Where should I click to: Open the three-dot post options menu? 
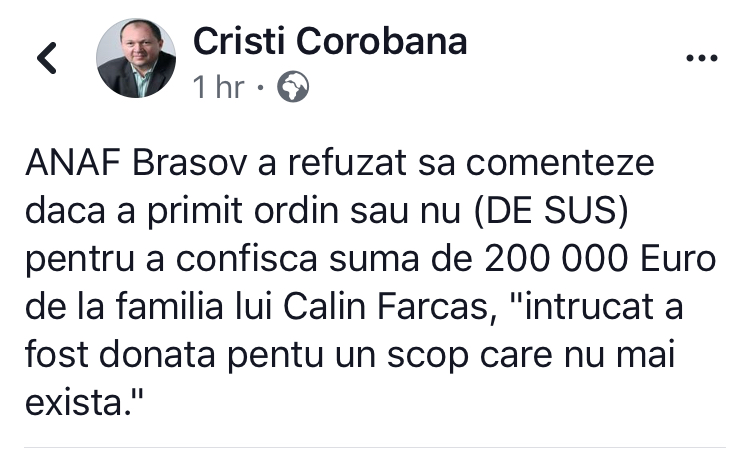[702, 58]
